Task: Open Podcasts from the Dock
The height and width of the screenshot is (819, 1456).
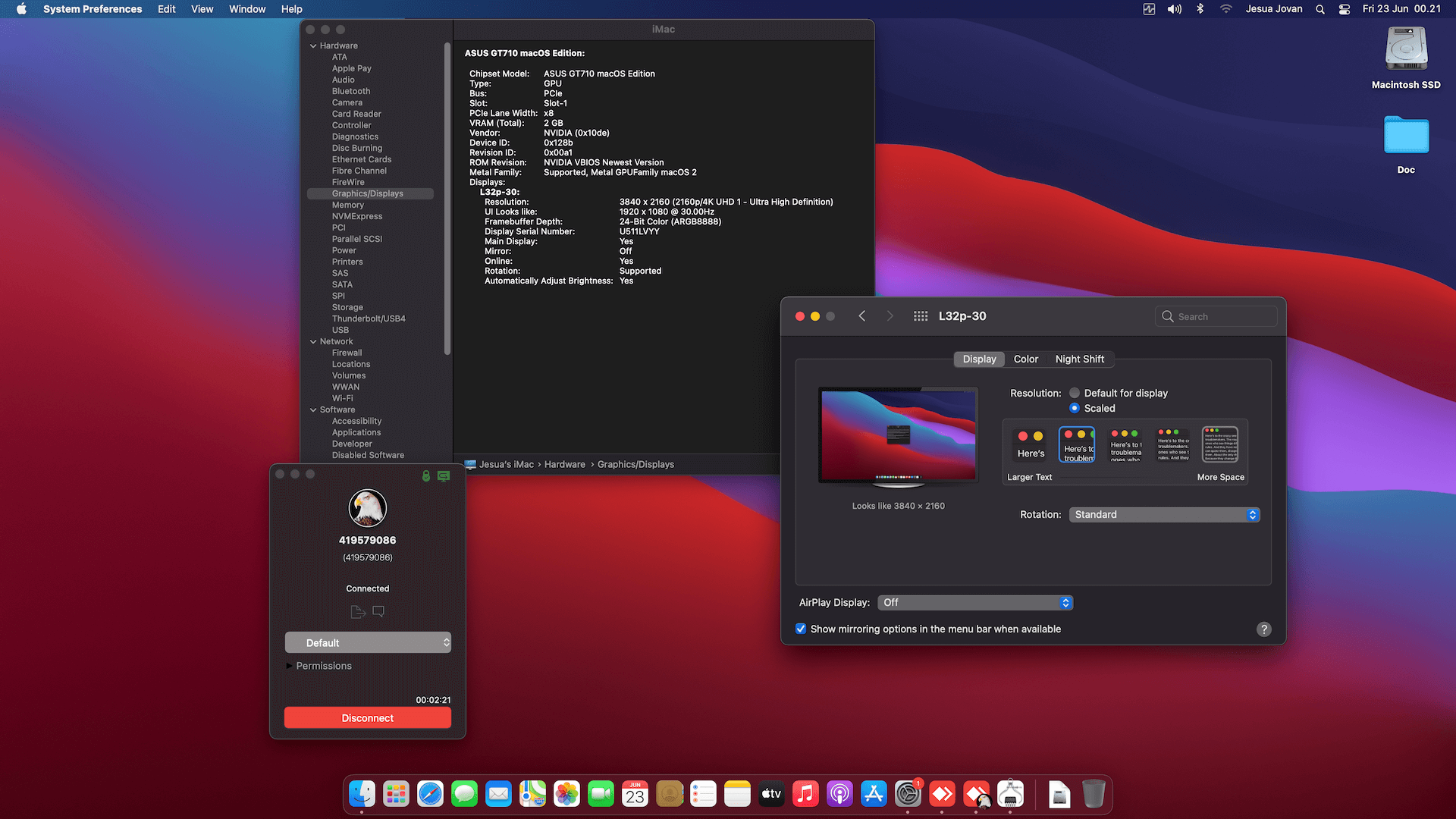Action: [x=839, y=794]
